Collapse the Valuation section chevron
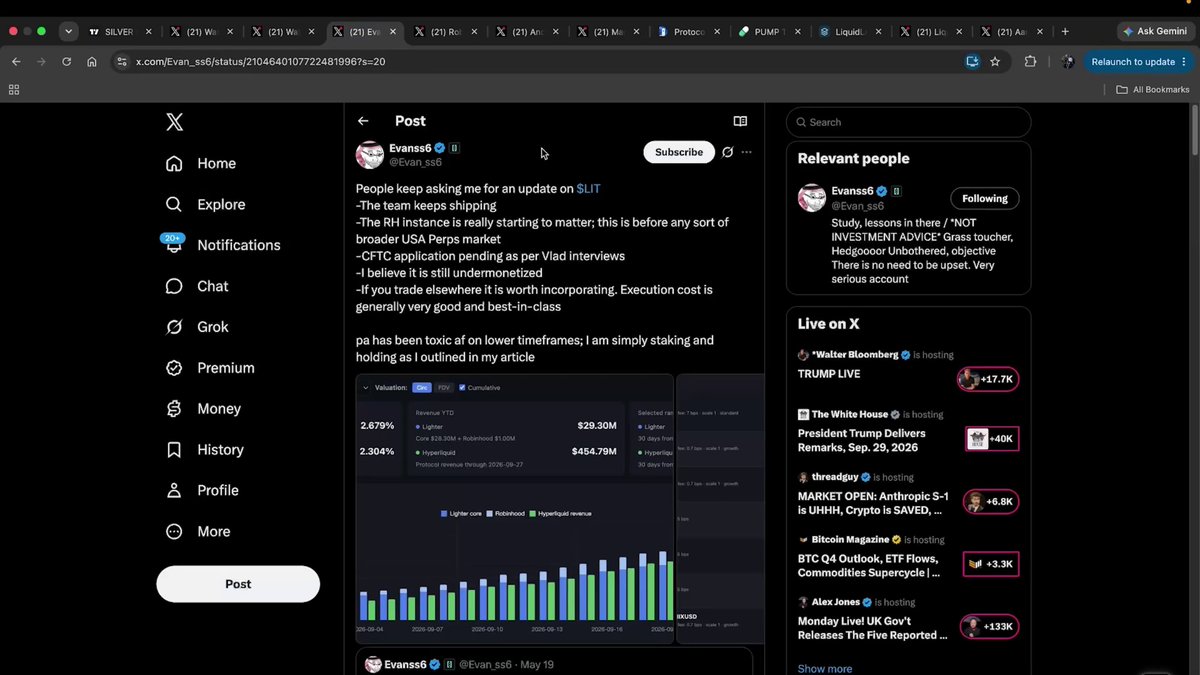Image resolution: width=1200 pixels, height=675 pixels. point(365,387)
